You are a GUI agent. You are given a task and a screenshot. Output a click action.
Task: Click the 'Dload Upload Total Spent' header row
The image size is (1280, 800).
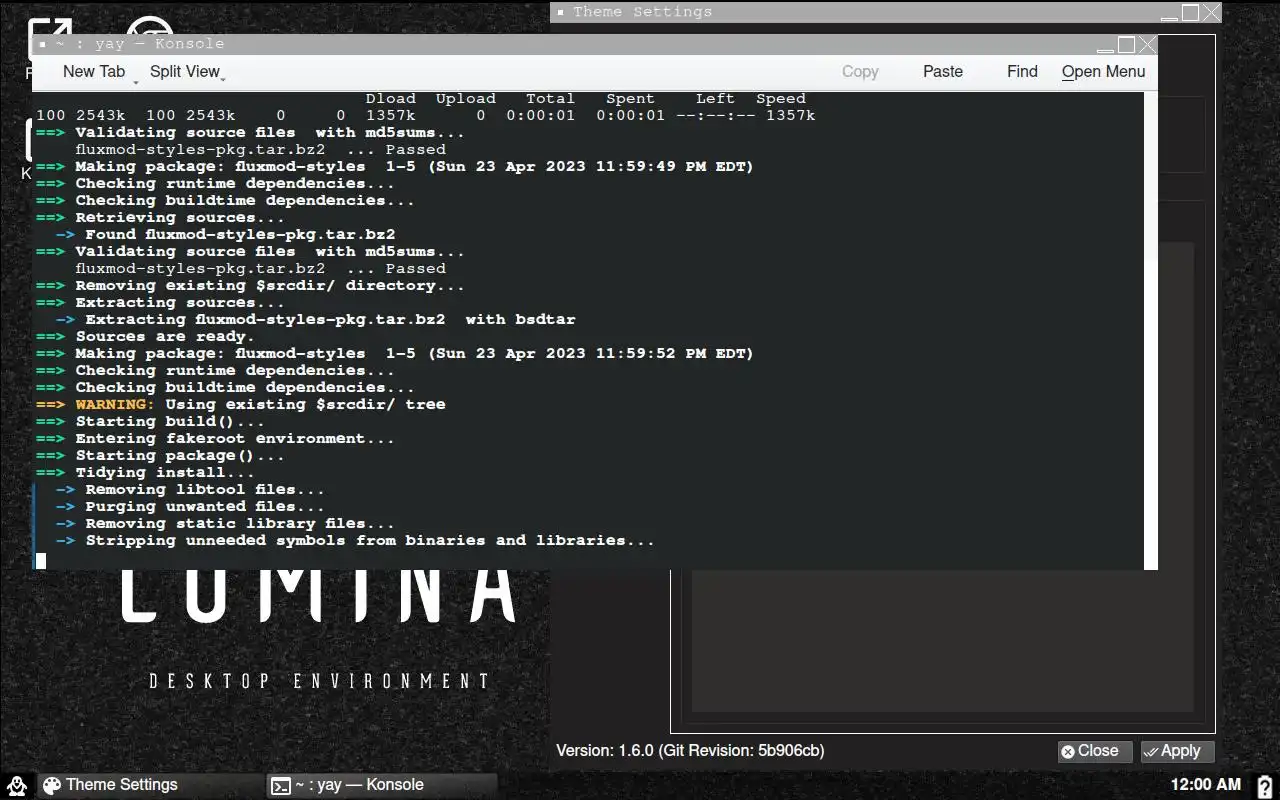tap(586, 99)
